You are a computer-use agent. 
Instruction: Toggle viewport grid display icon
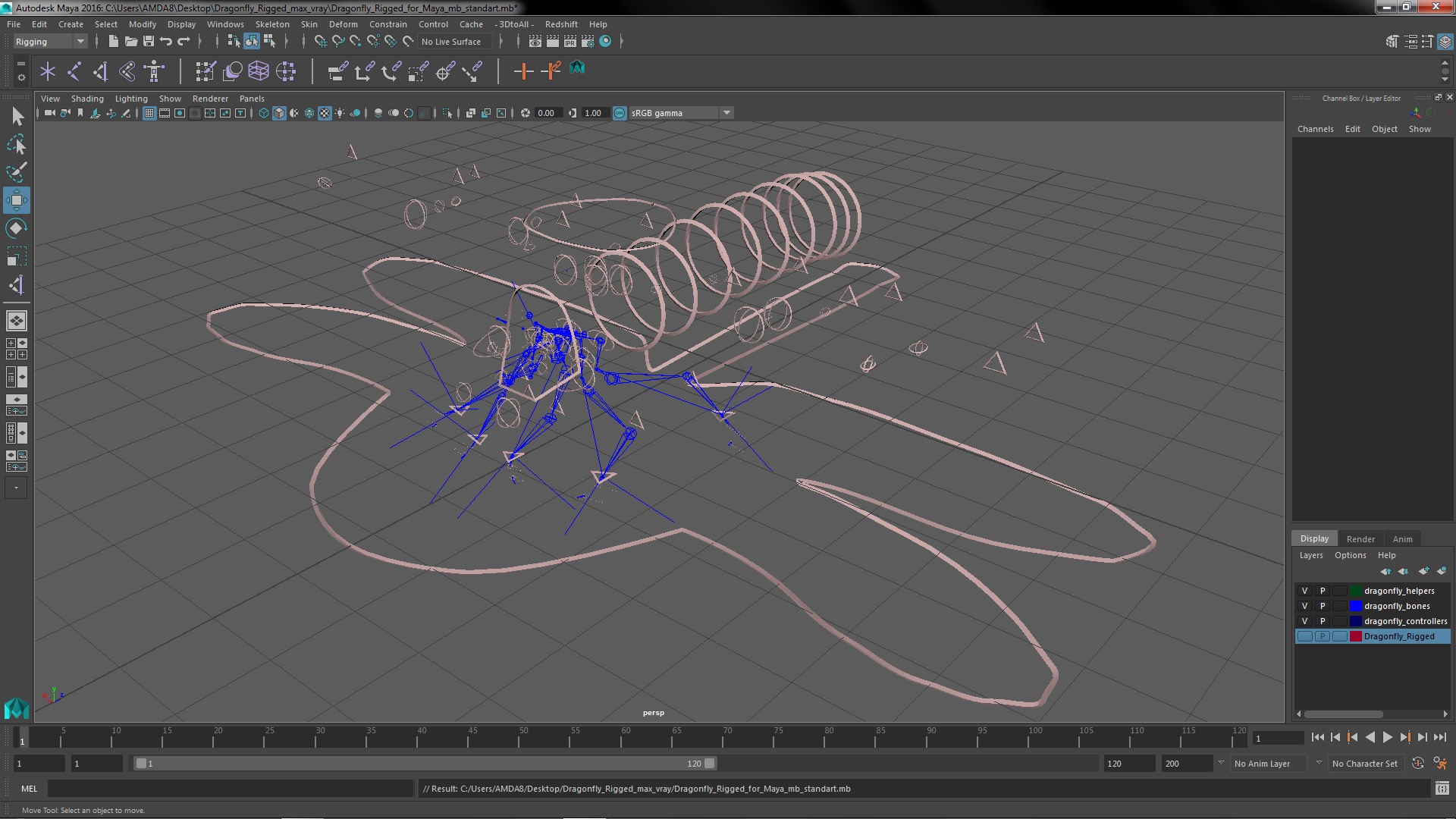[149, 113]
